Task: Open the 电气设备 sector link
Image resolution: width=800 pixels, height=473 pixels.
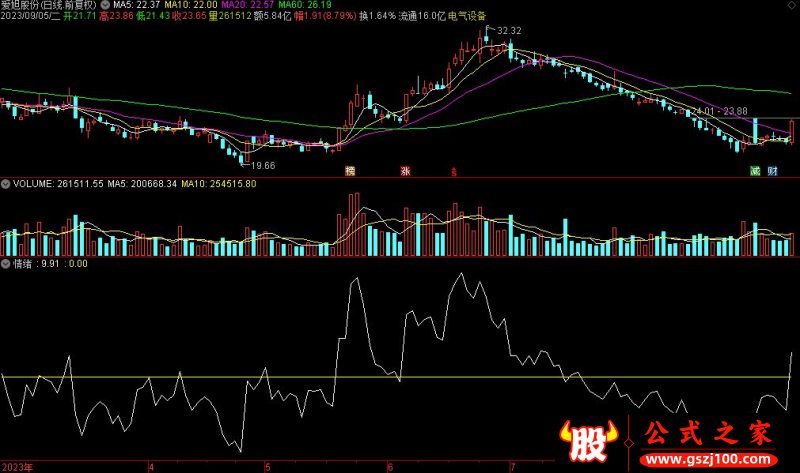Action: [467, 16]
